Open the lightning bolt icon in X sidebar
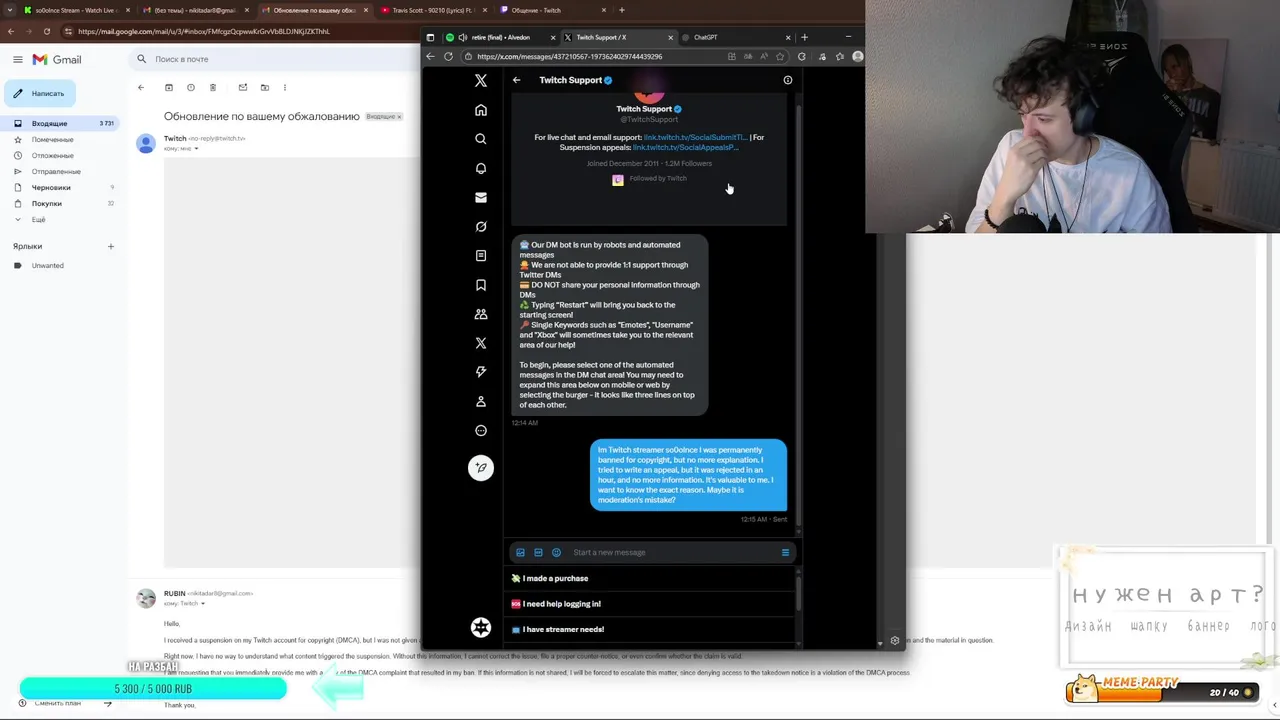 [x=481, y=372]
